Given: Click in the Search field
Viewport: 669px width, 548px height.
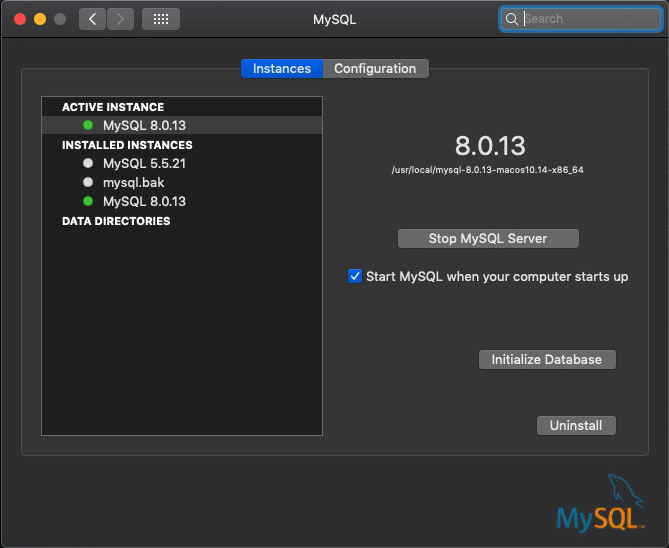Looking at the screenshot, I should pos(581,19).
